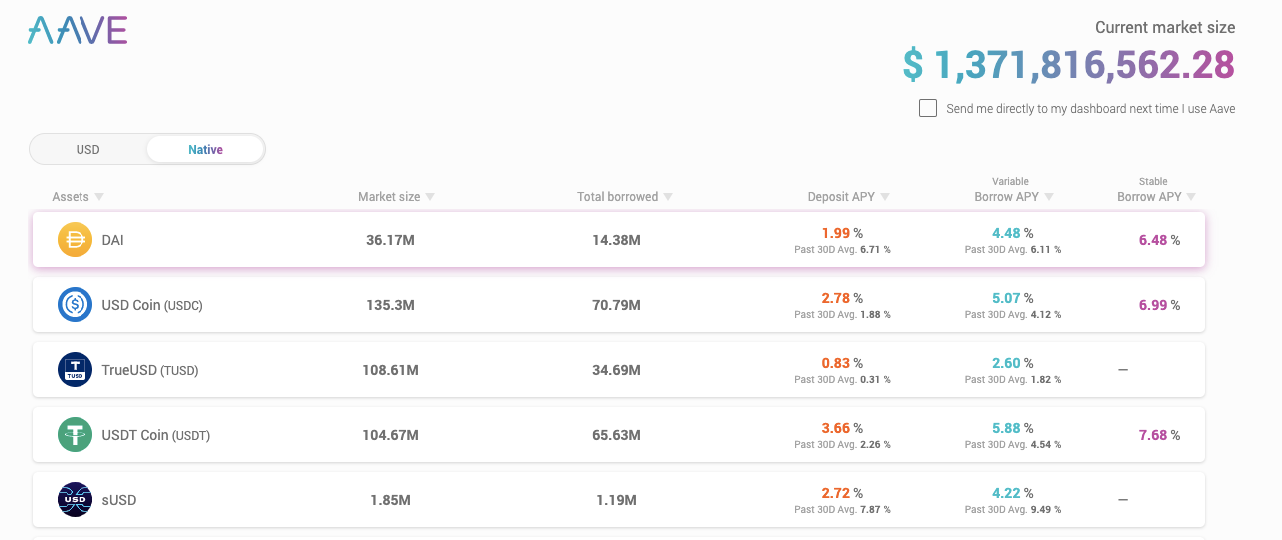
Task: Click DAI total borrowed 14.38M
Action: pyautogui.click(x=616, y=240)
